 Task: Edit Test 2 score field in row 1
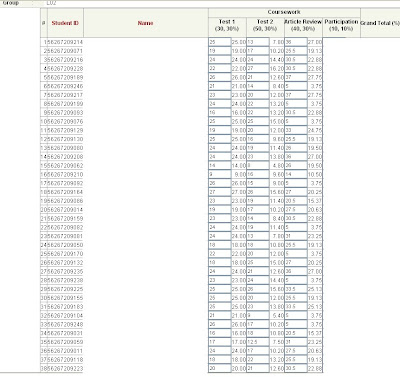(258, 42)
